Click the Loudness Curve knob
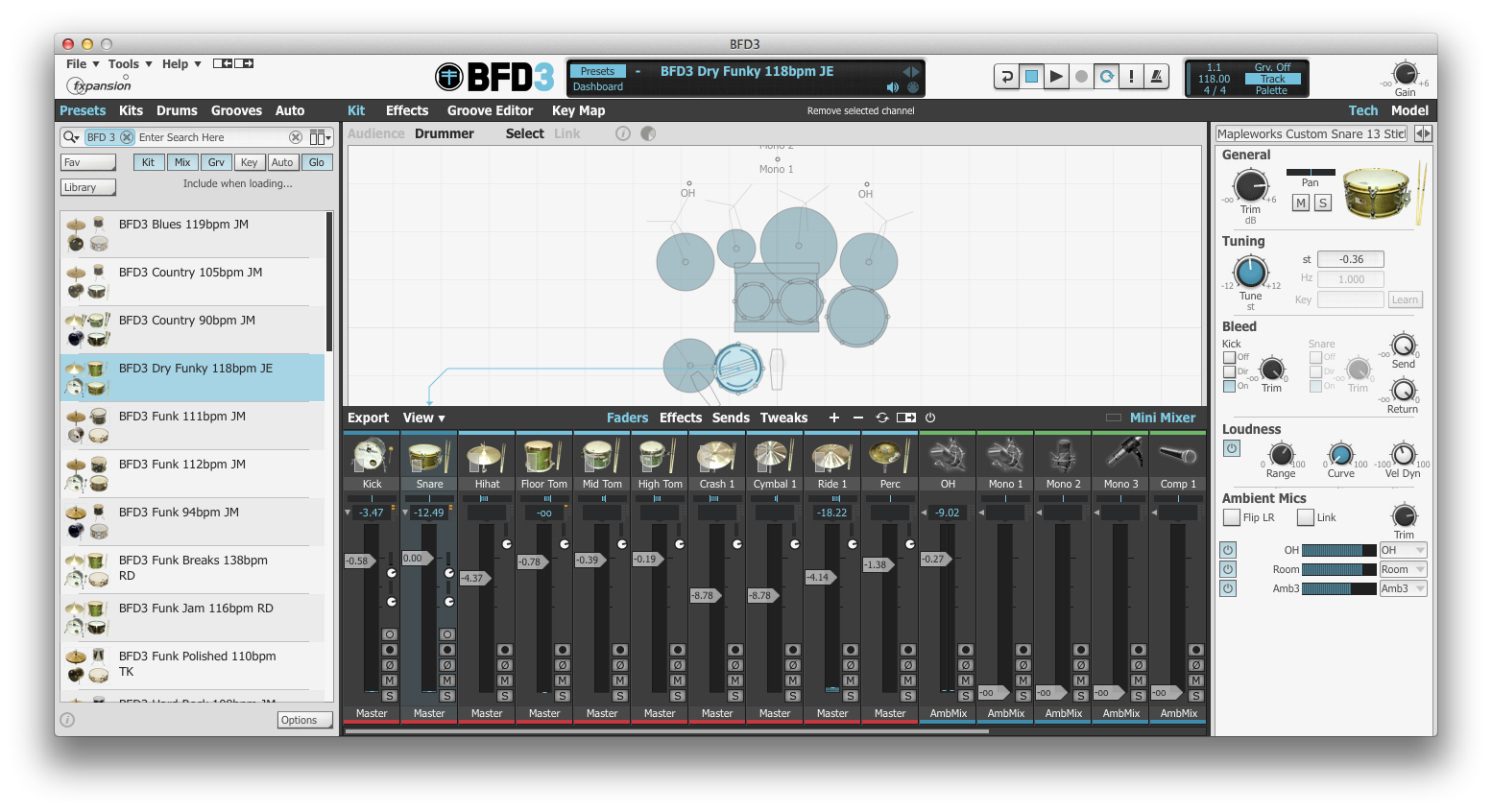This screenshot has width=1492, height=812. pyautogui.click(x=1340, y=454)
